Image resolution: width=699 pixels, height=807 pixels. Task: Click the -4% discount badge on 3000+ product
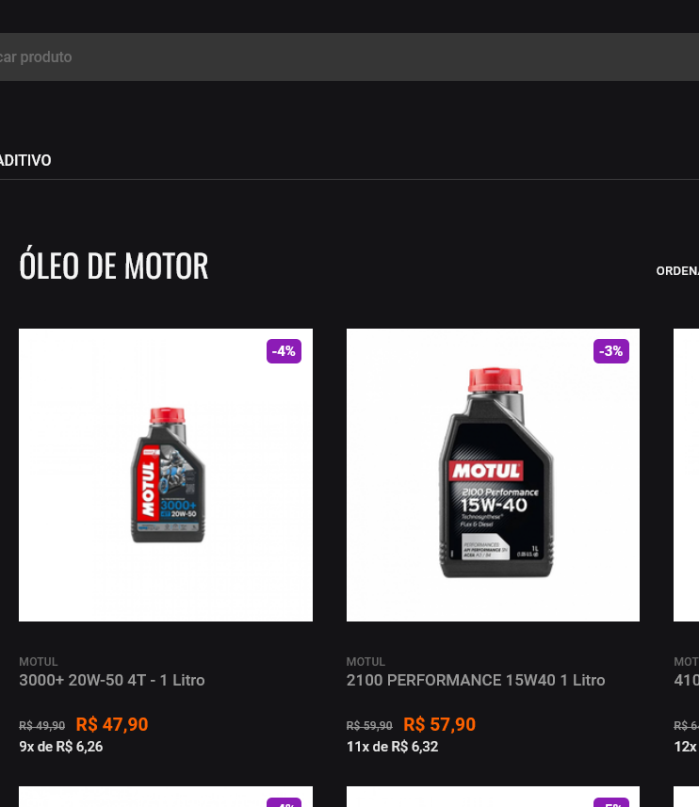tap(284, 351)
